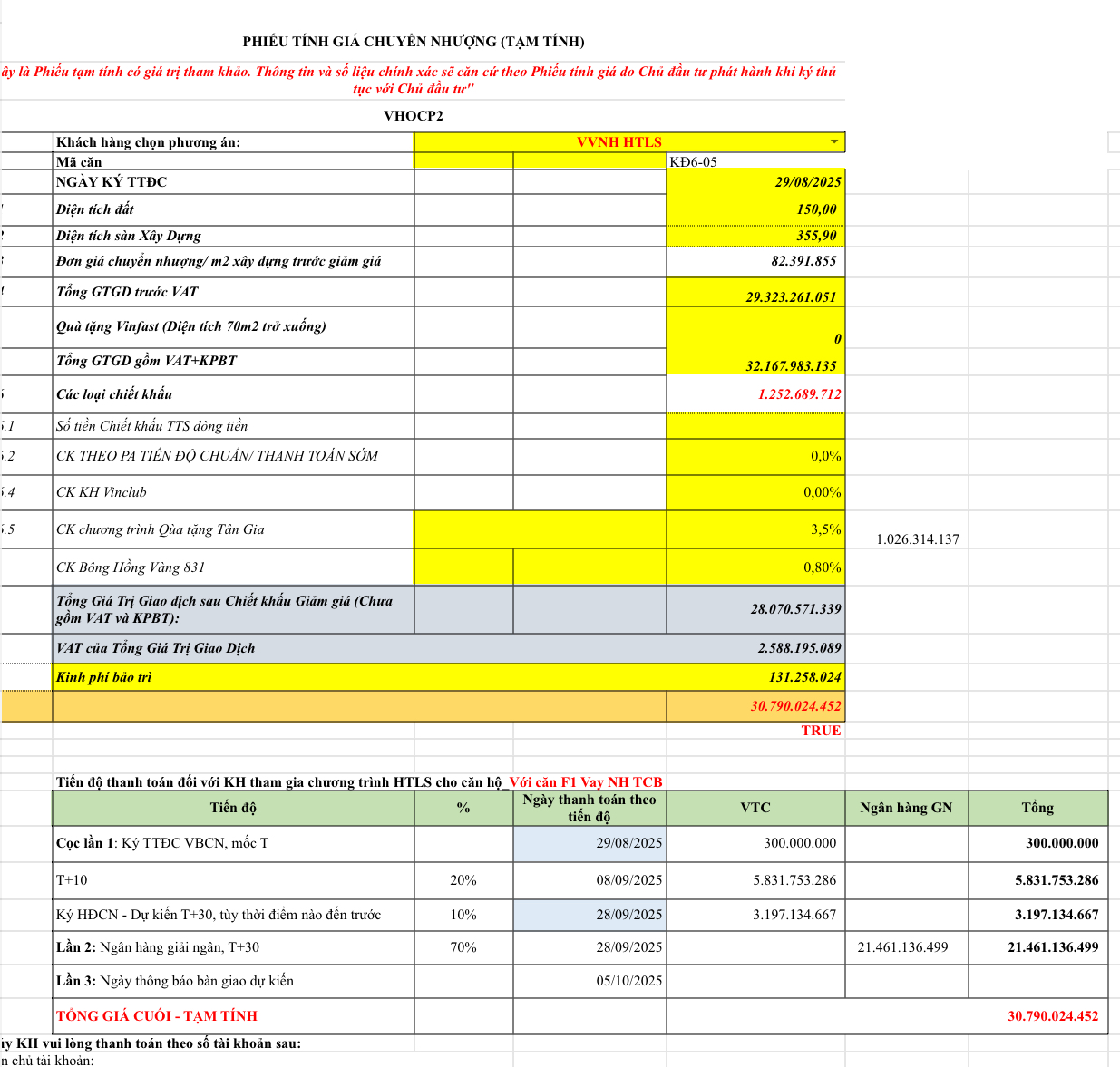
Task: Open the VVNH HTLS dropdown arrow
Action: (x=833, y=142)
